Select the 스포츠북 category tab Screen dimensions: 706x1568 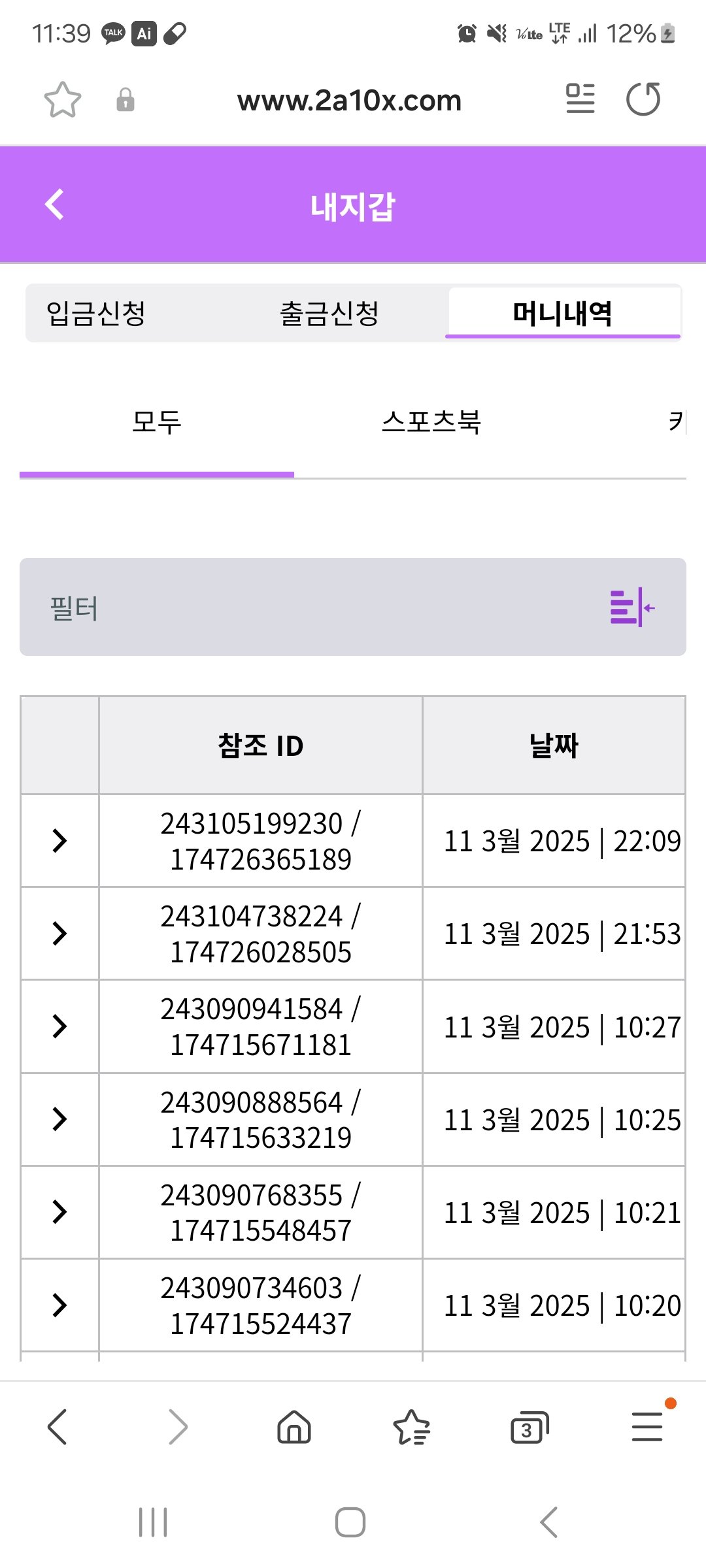[431, 422]
